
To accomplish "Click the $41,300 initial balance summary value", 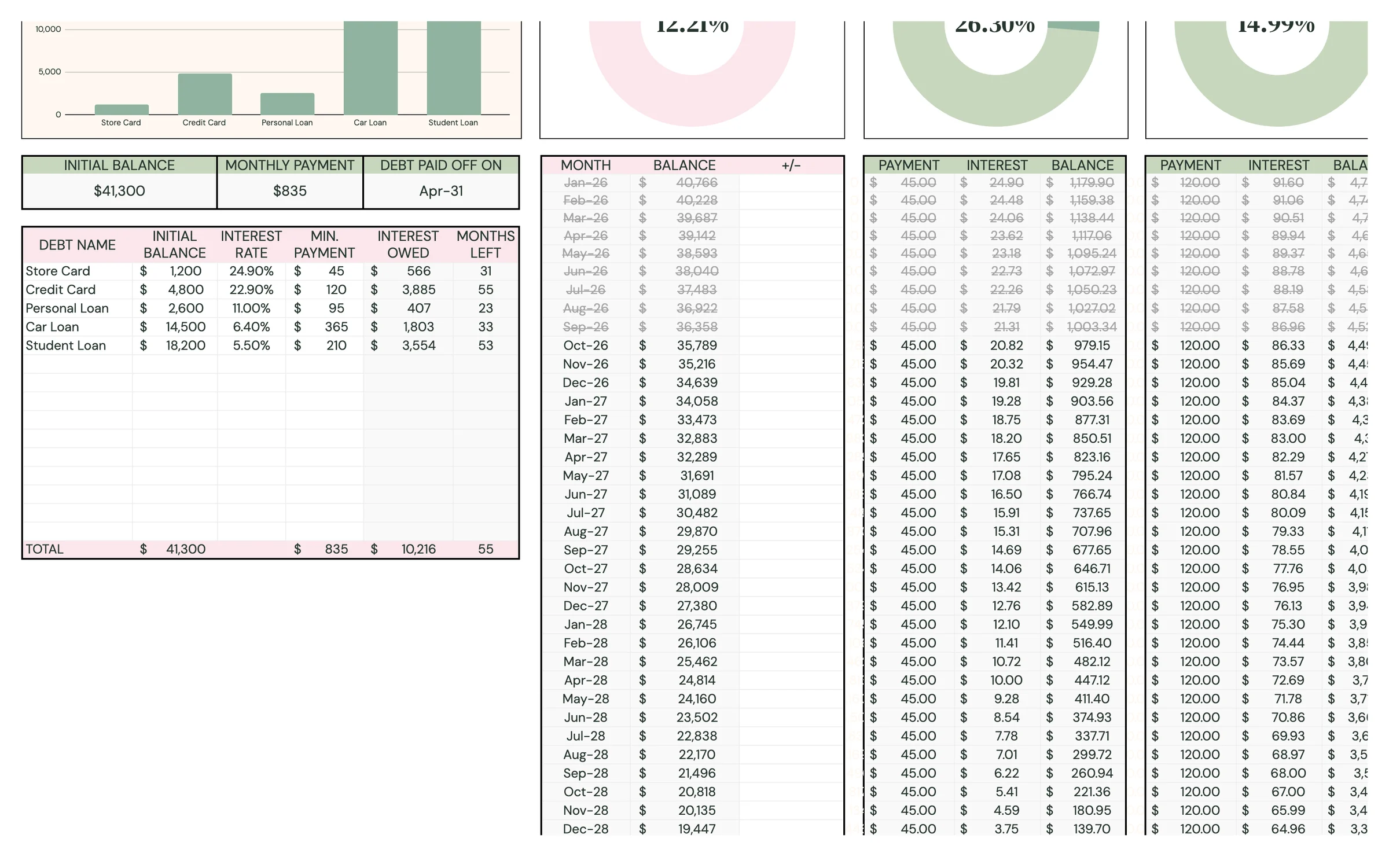I will point(119,191).
